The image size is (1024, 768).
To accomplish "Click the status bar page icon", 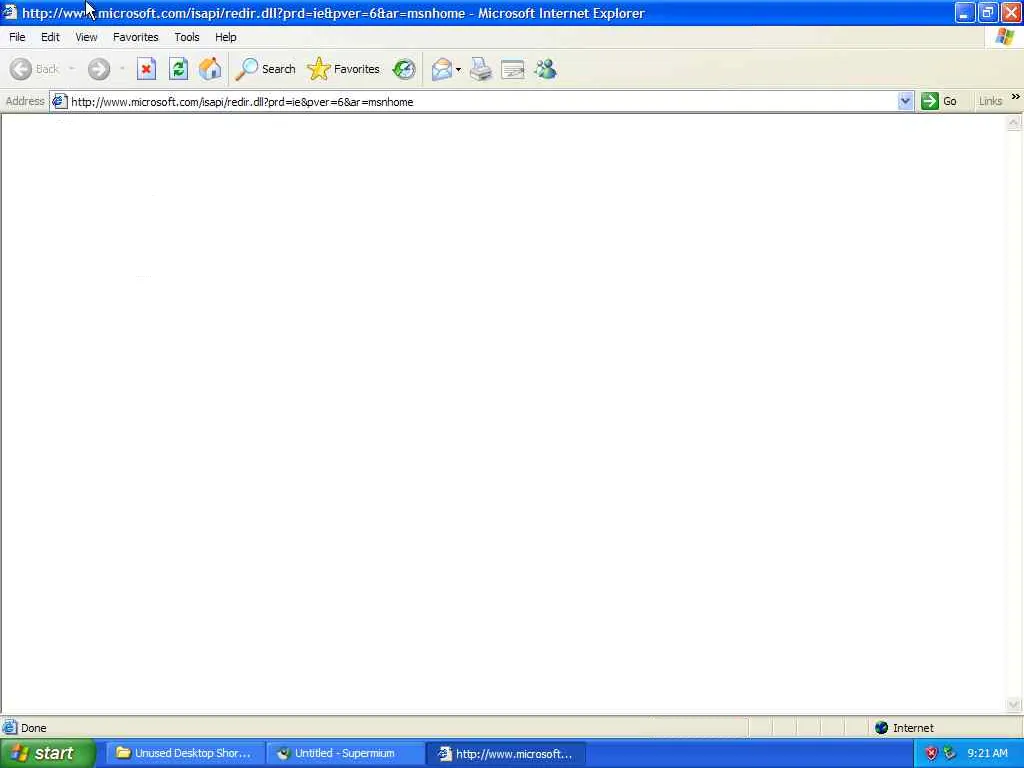I will coord(10,728).
